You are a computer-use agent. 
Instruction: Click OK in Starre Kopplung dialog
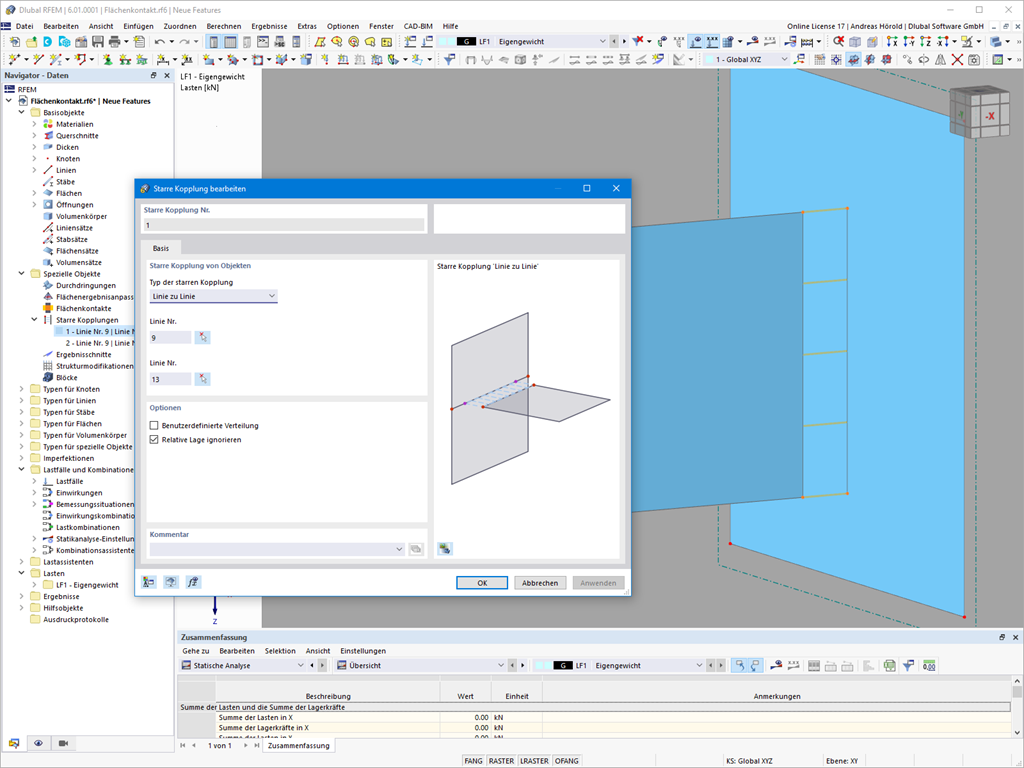pyautogui.click(x=482, y=583)
